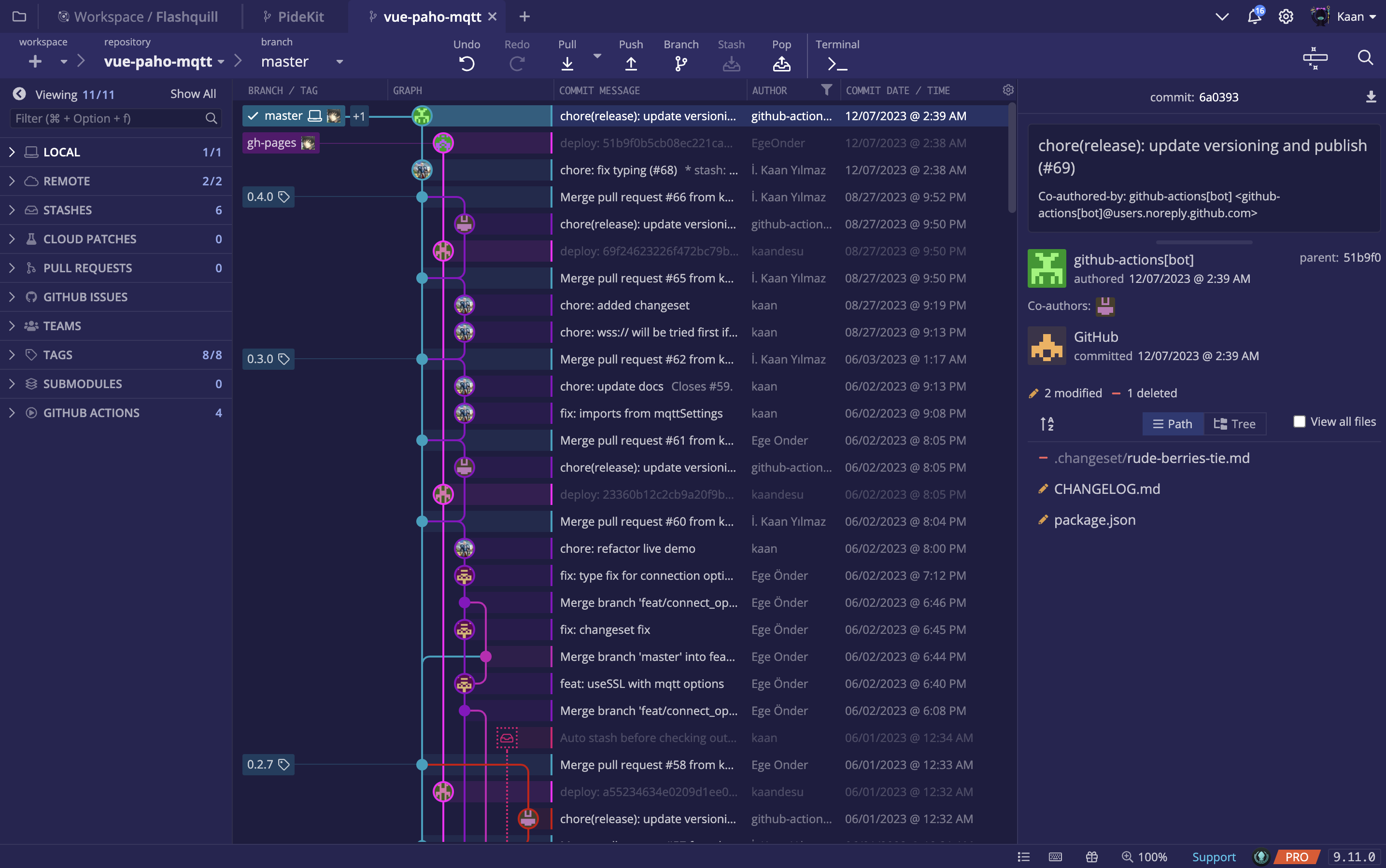Push commits with the Push icon
Image resolution: width=1386 pixels, height=868 pixels.
click(630, 63)
